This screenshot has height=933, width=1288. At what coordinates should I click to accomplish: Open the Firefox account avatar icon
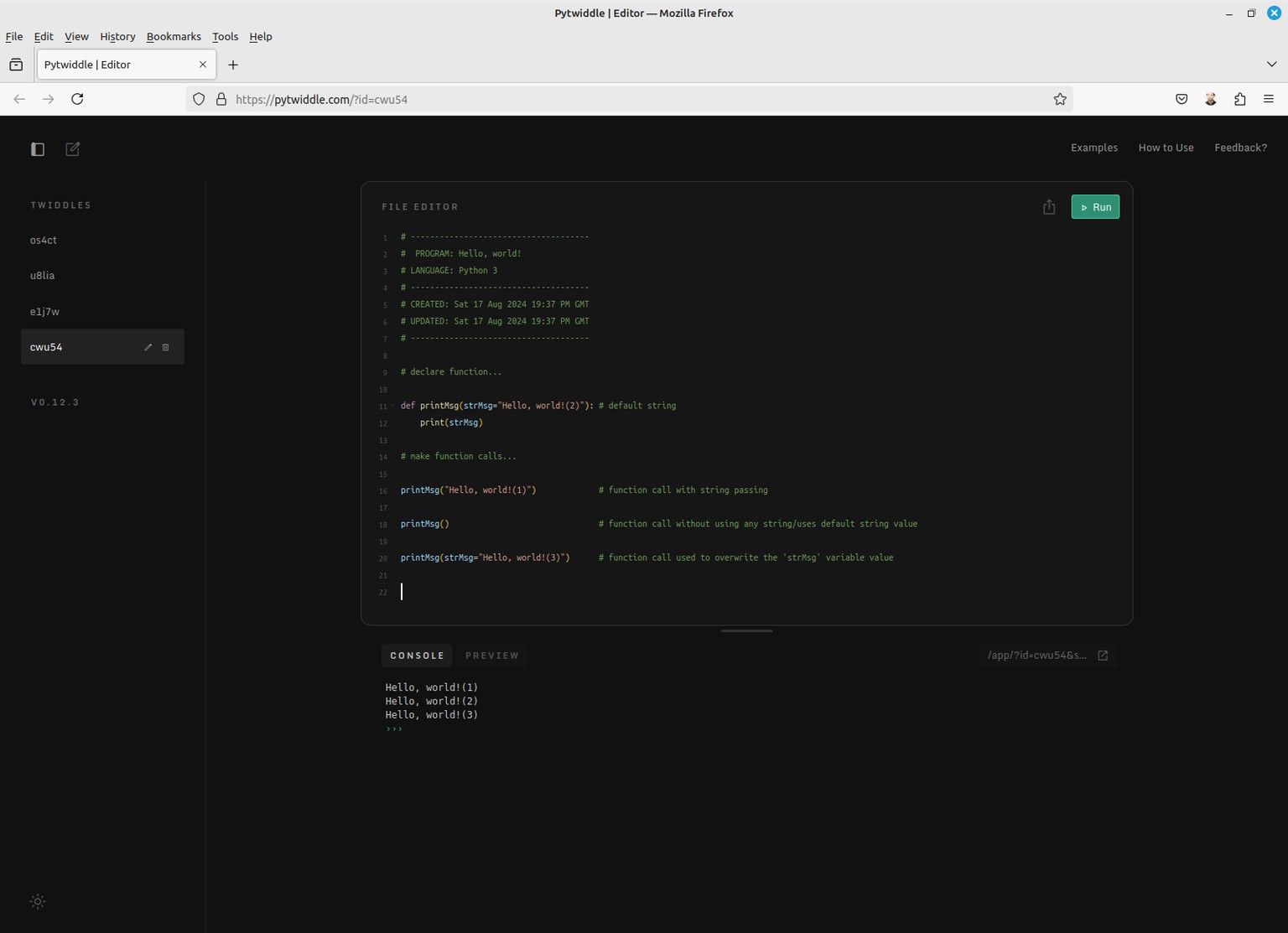1211,99
